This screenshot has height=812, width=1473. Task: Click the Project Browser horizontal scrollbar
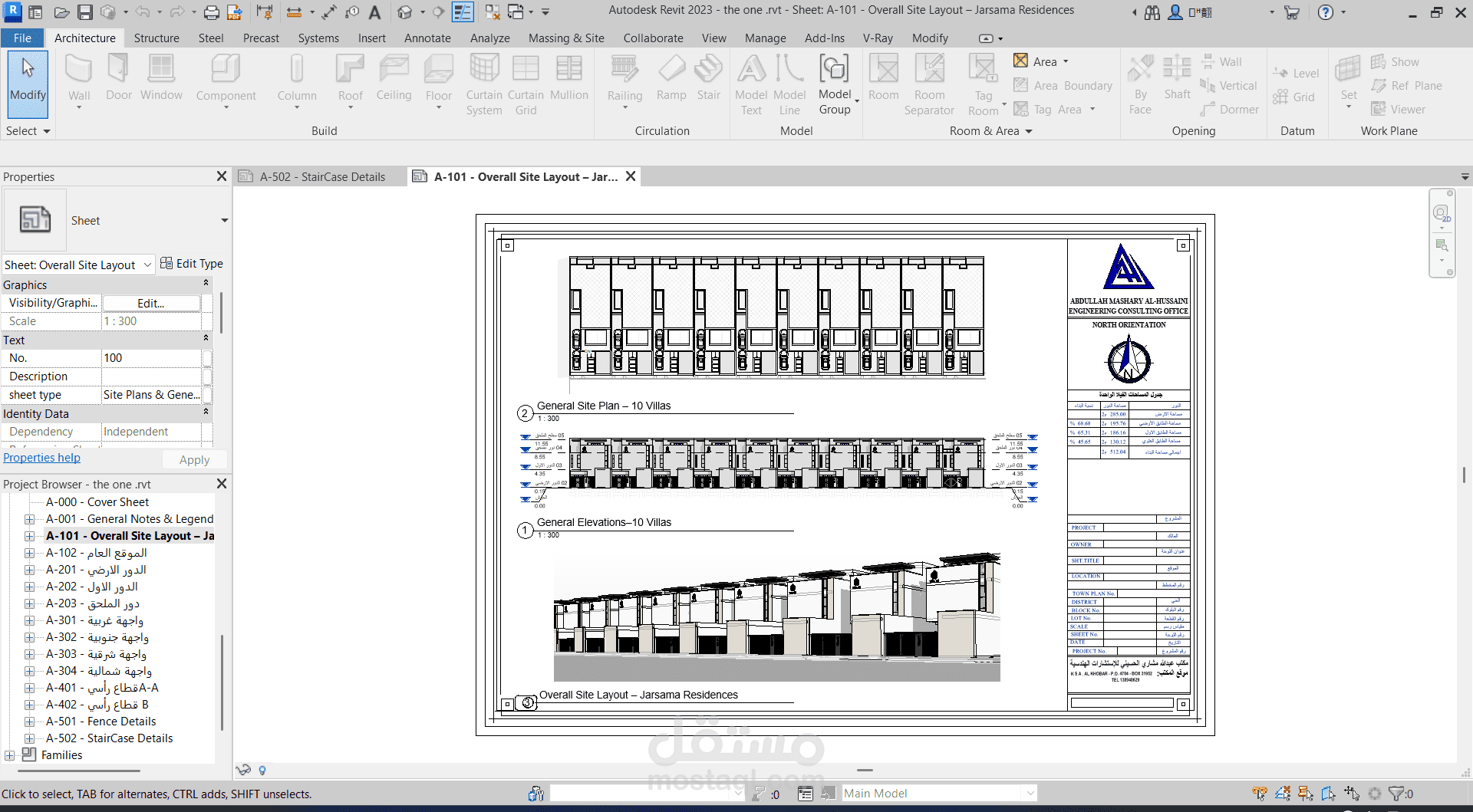click(79, 771)
